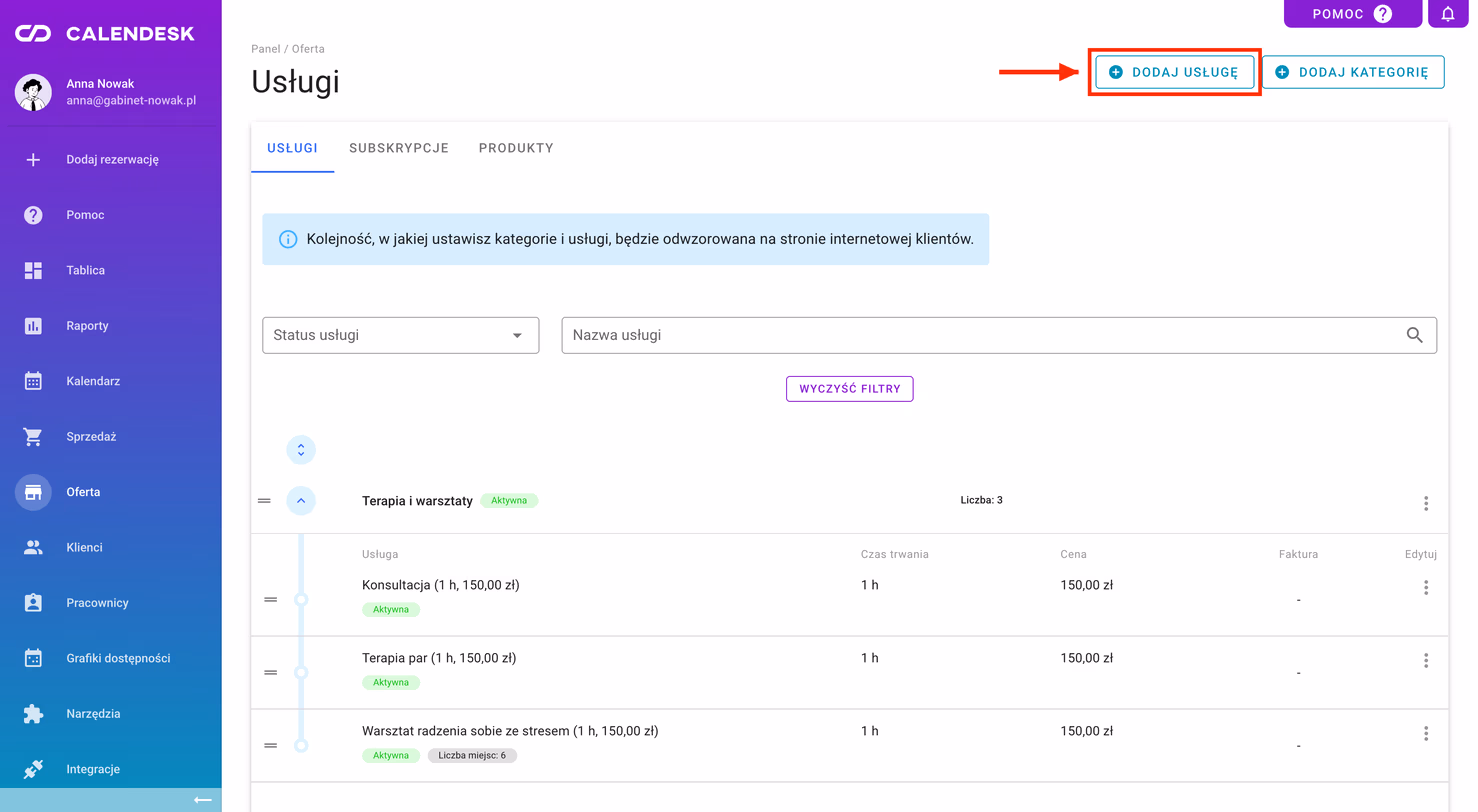
Task: Click the info icon in the blue notice
Action: 288,239
